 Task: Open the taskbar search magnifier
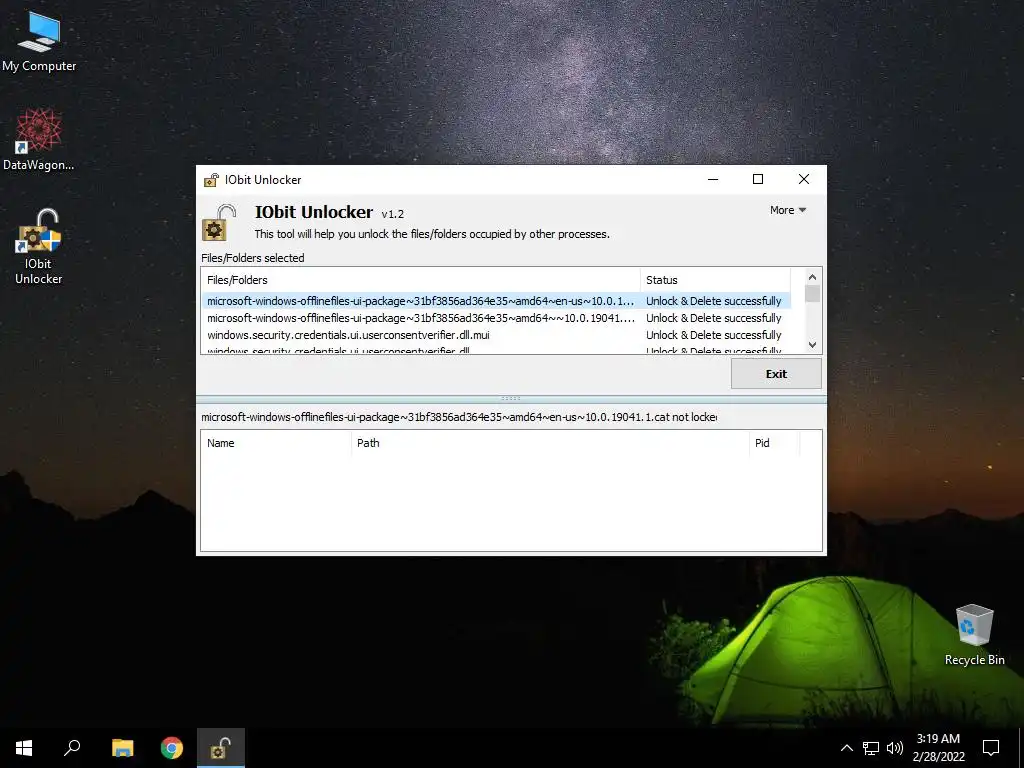tap(72, 748)
